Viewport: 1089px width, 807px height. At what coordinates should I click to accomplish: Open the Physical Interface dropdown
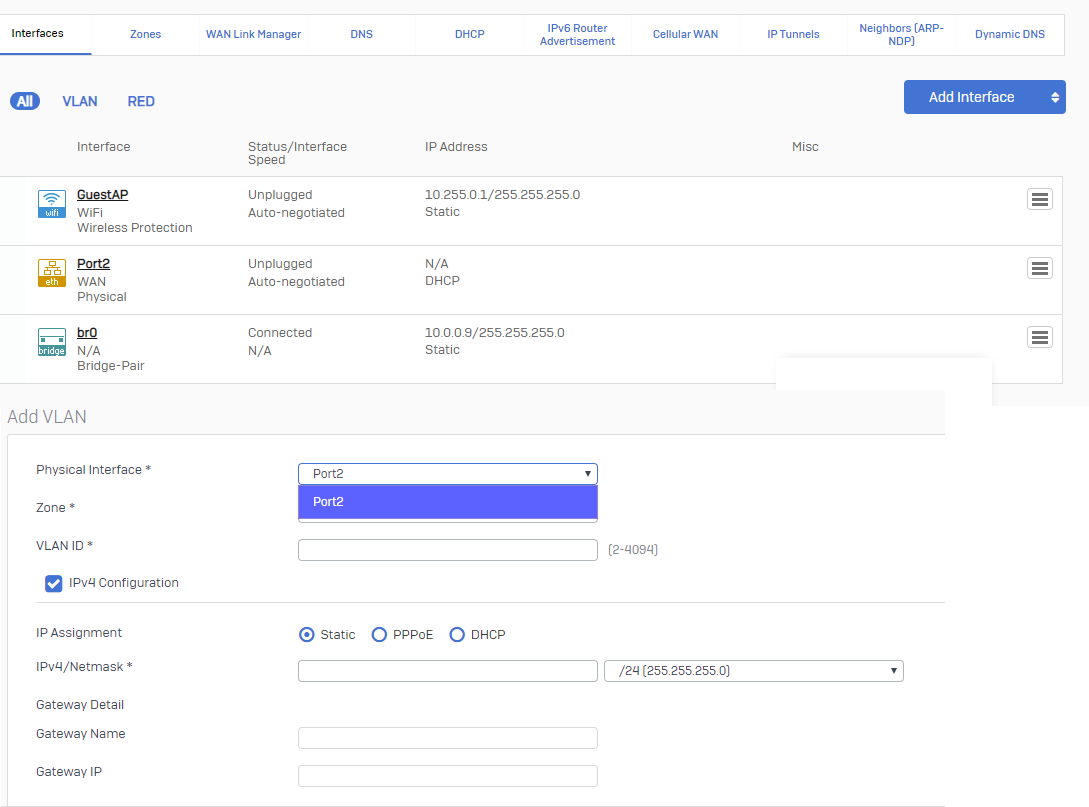click(x=447, y=474)
